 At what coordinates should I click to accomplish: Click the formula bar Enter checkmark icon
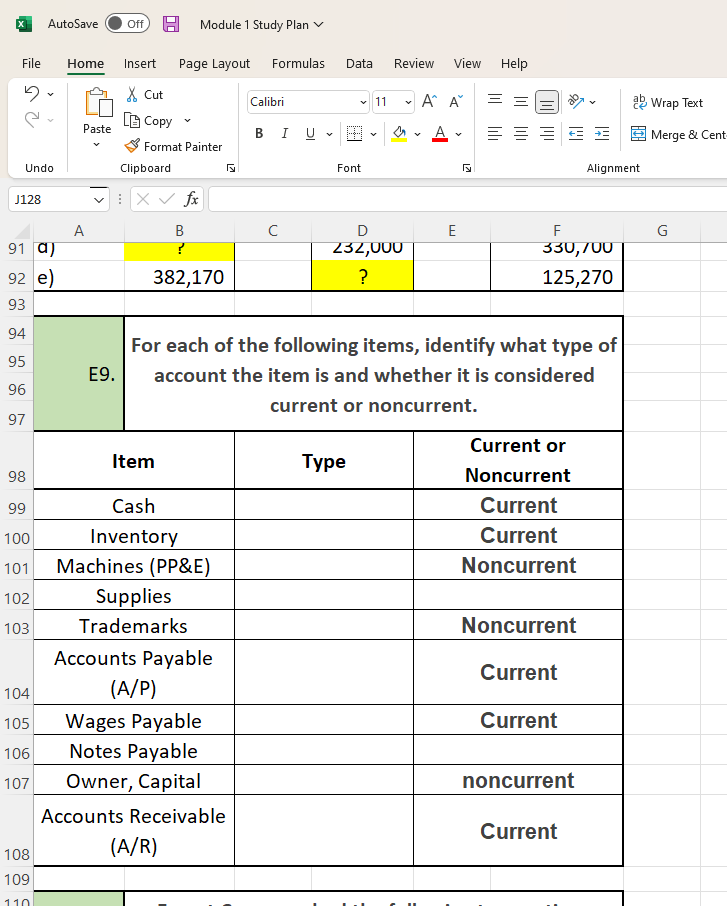coord(166,199)
